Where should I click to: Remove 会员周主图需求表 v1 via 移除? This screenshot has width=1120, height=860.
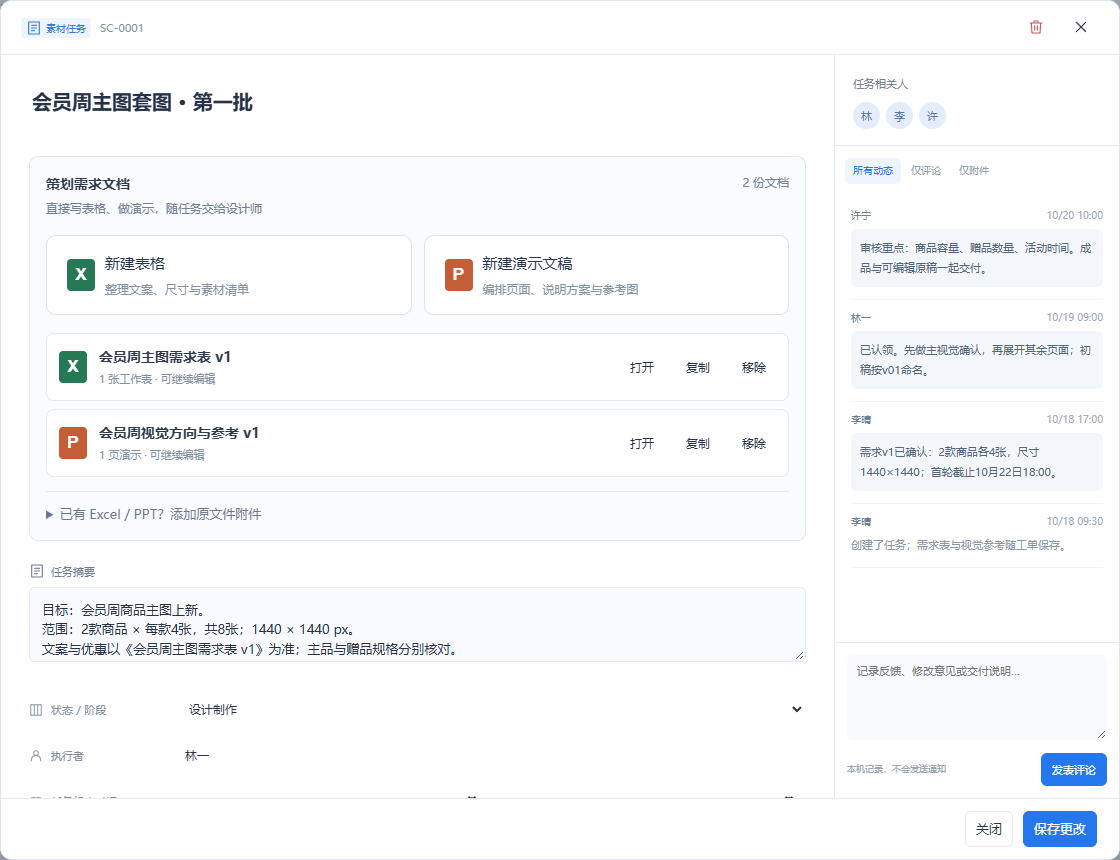pyautogui.click(x=754, y=367)
